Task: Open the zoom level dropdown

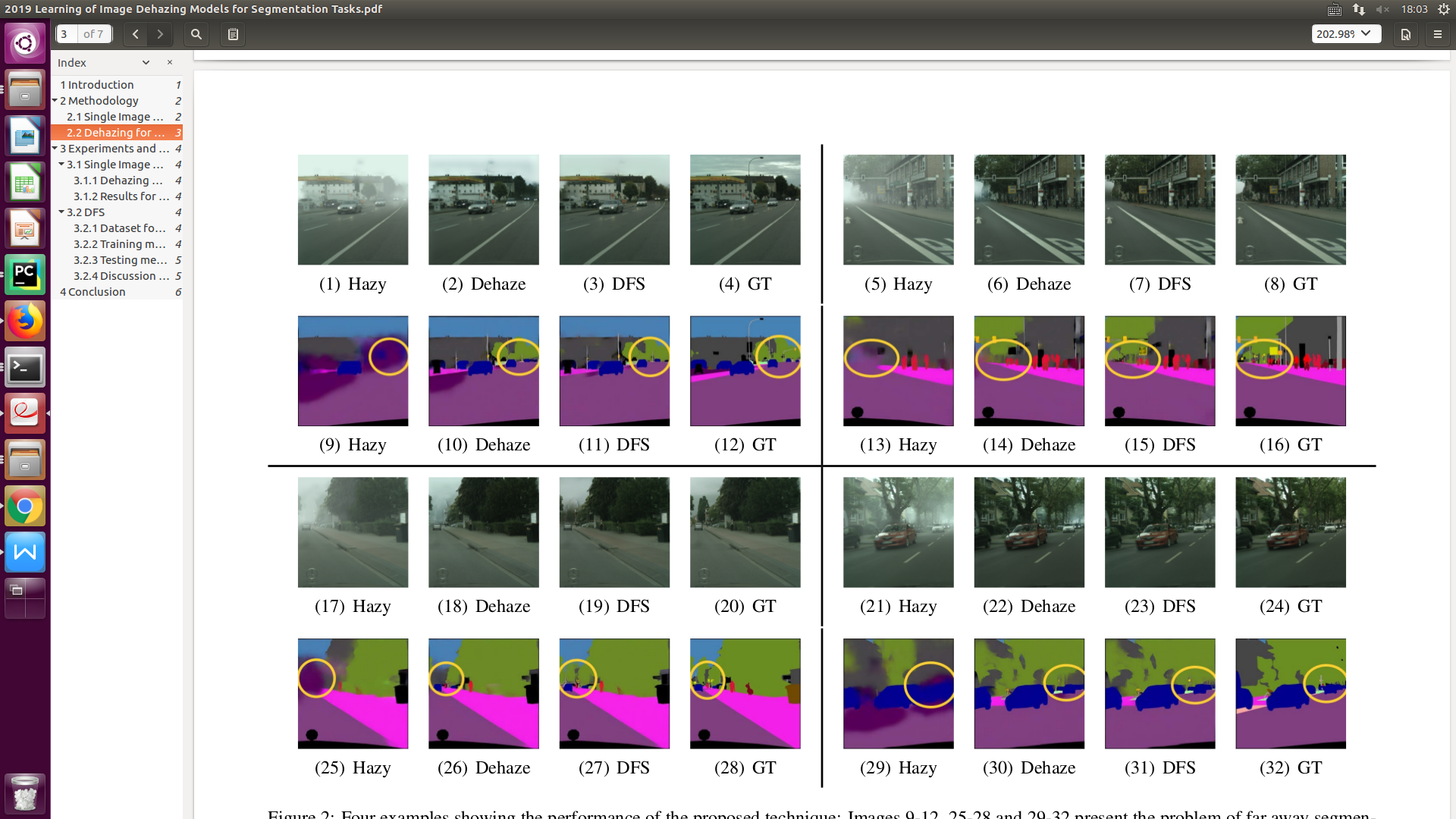Action: [1346, 34]
